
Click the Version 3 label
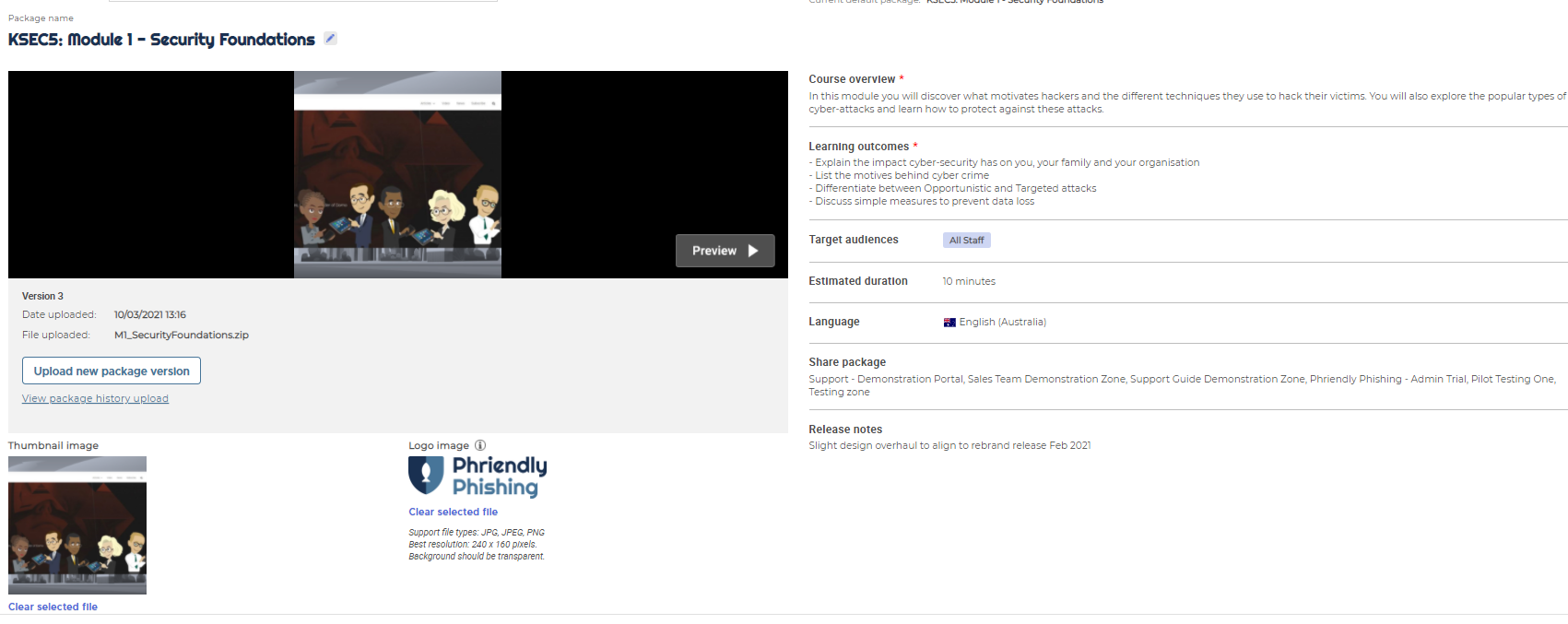[x=42, y=296]
